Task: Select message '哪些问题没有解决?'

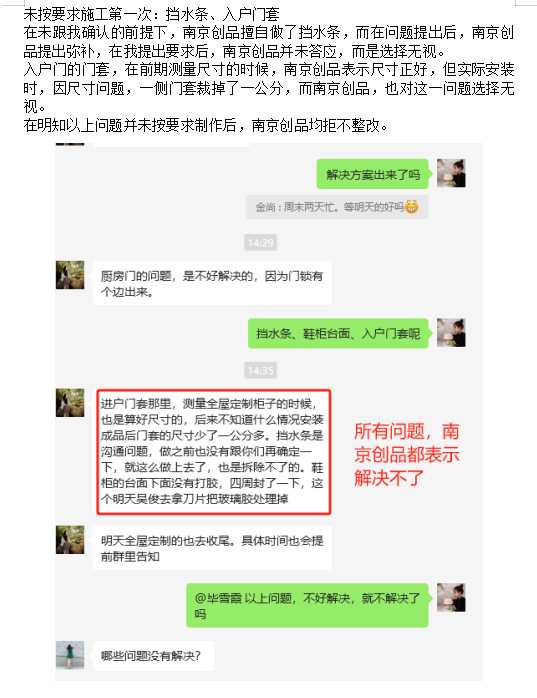Action: [x=154, y=656]
